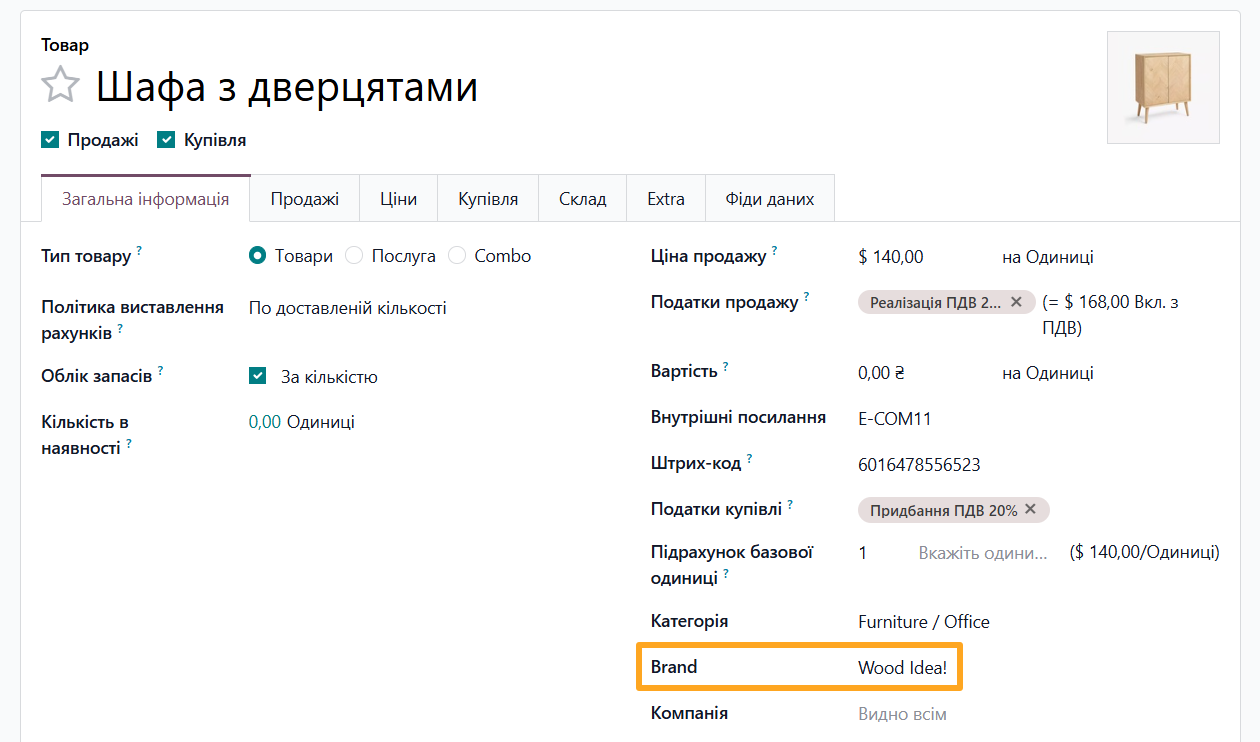The image size is (1260, 742).
Task: Remove the Придбання ПДВ 20% tag
Action: (x=1031, y=510)
